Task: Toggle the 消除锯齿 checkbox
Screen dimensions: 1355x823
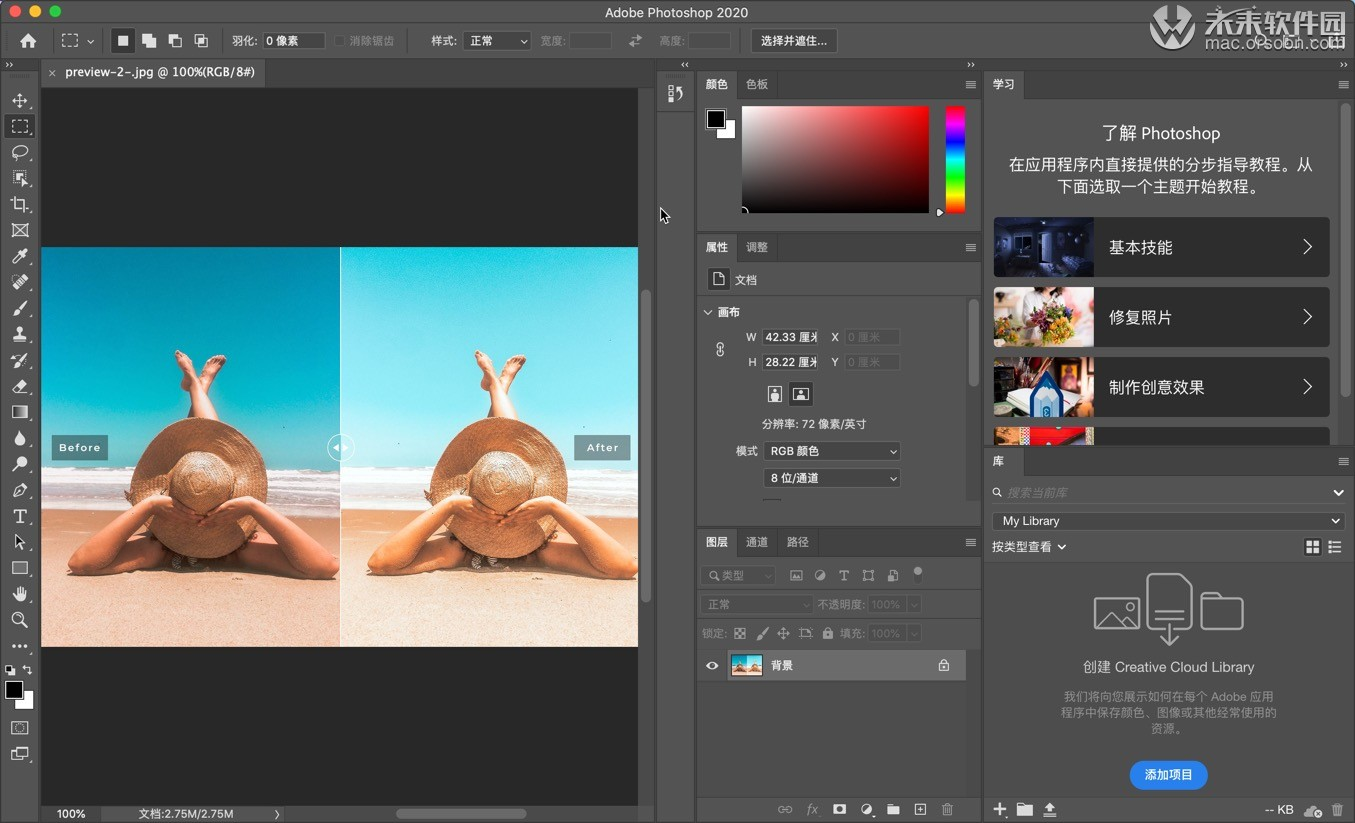Action: [340, 41]
